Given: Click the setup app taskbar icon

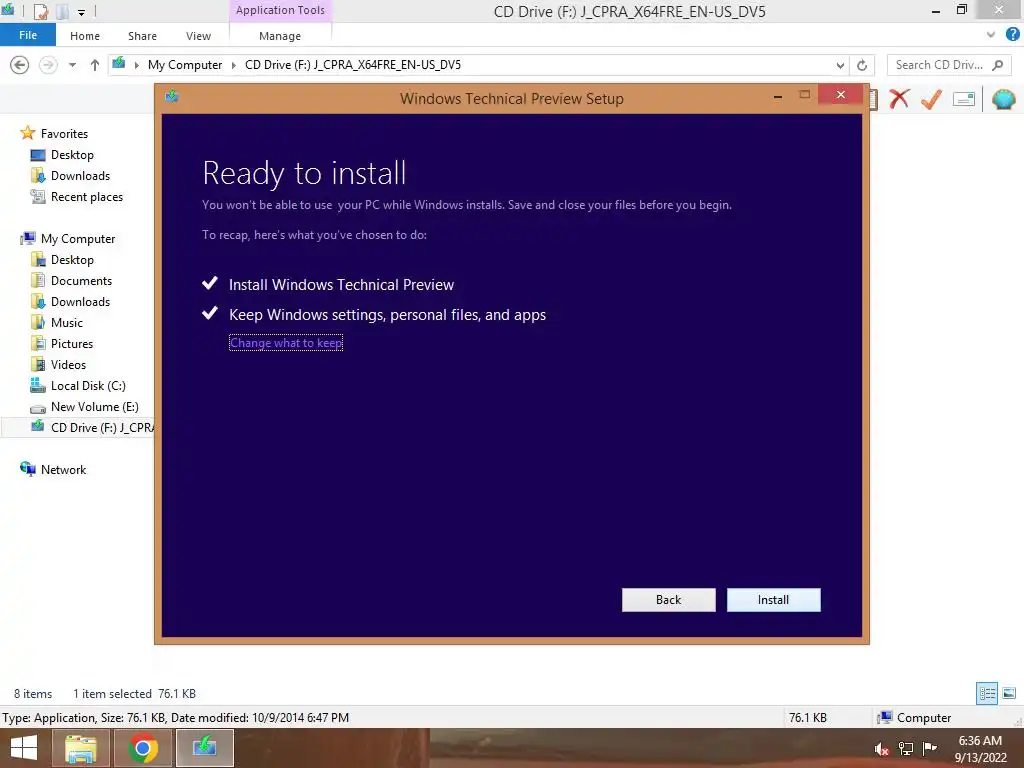Looking at the screenshot, I should (204, 748).
